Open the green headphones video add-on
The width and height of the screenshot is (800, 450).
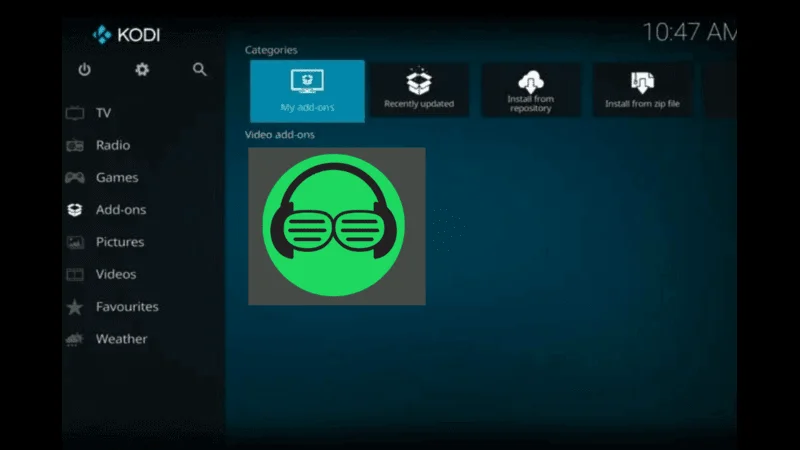tap(337, 227)
